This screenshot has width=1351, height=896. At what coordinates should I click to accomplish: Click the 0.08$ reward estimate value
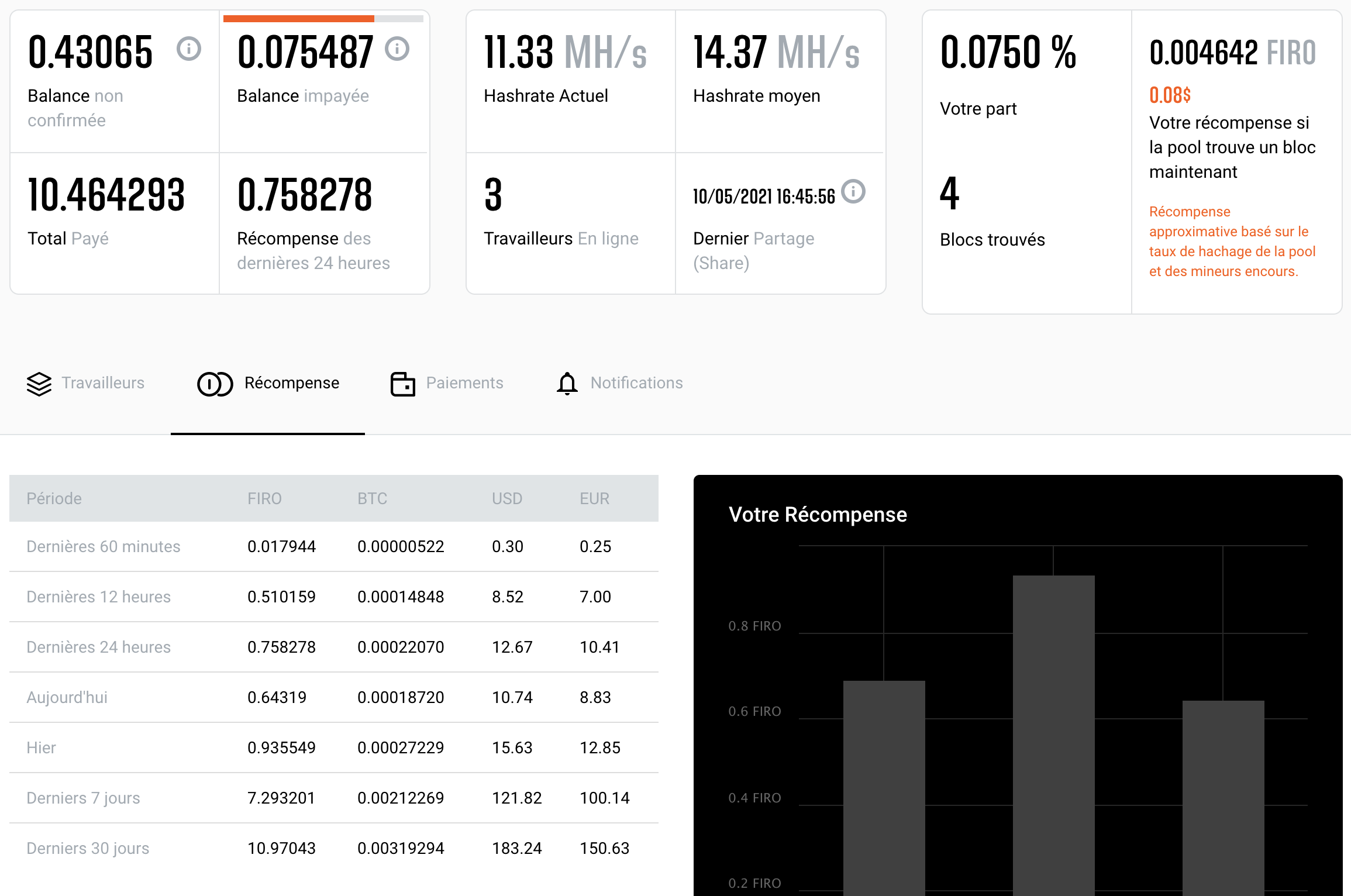[1170, 95]
